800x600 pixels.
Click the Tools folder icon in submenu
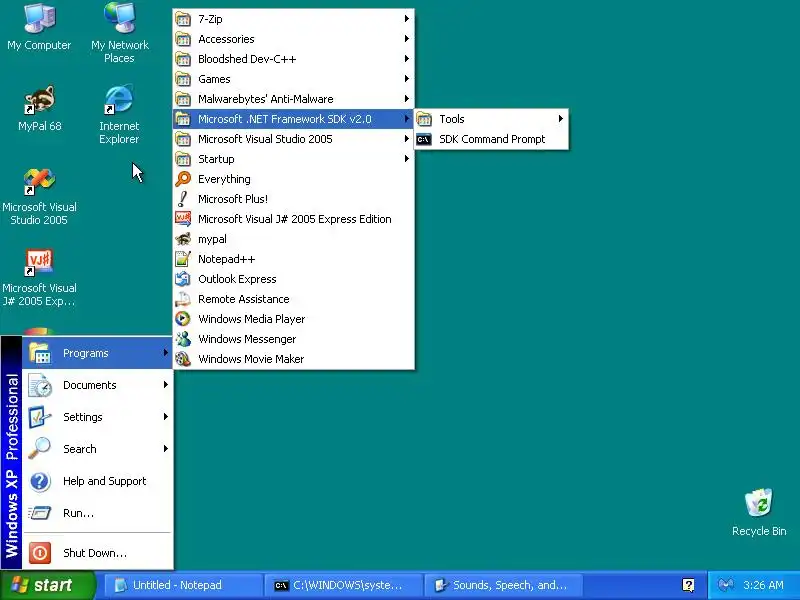[x=423, y=119]
